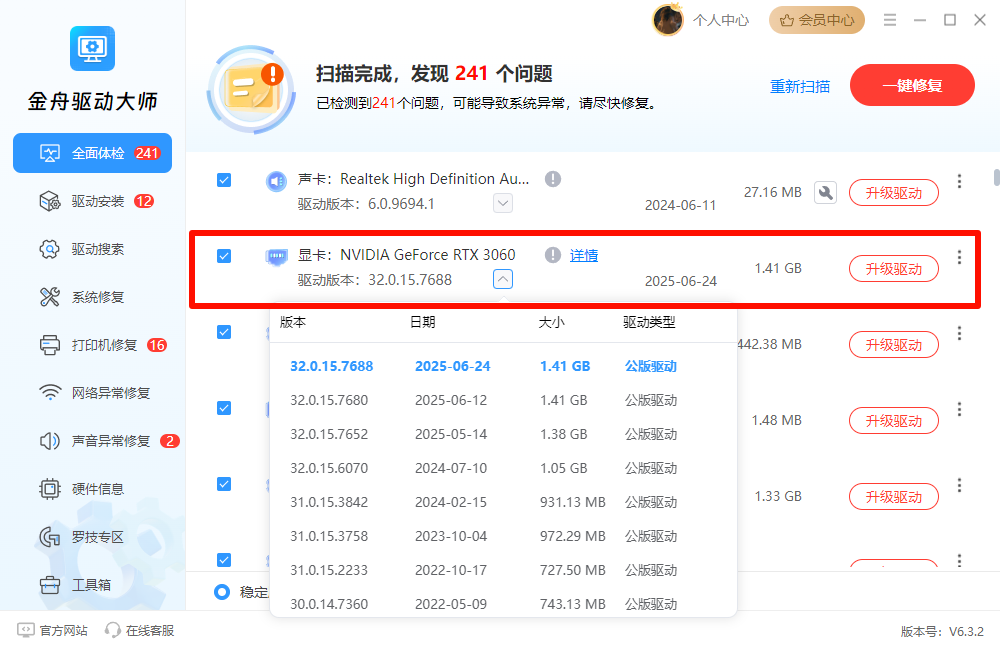Open more options in the 1.33 GB row
This screenshot has width=1000, height=650.
pos(959,485)
